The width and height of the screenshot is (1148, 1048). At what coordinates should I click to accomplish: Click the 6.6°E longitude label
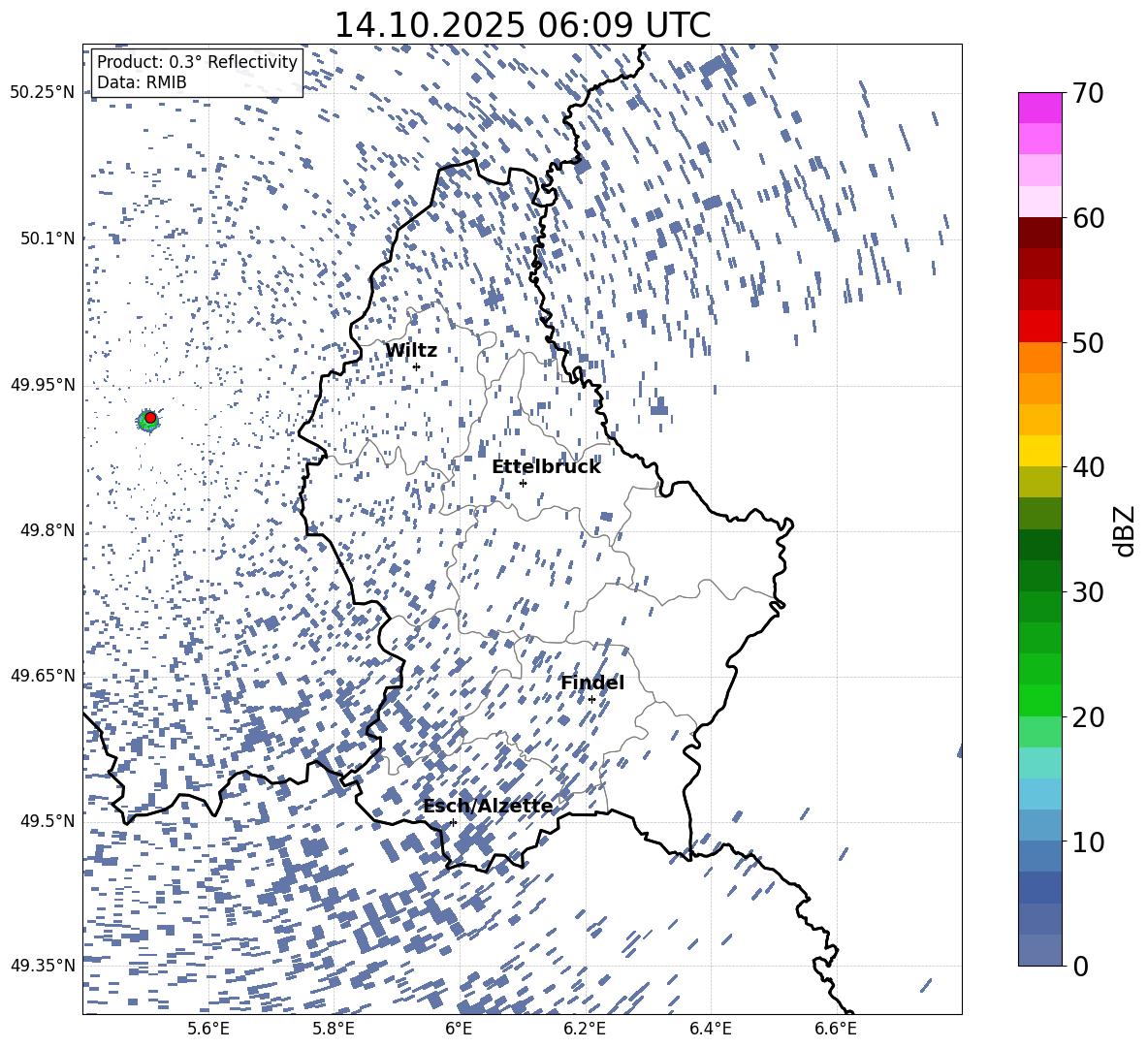[x=836, y=1029]
